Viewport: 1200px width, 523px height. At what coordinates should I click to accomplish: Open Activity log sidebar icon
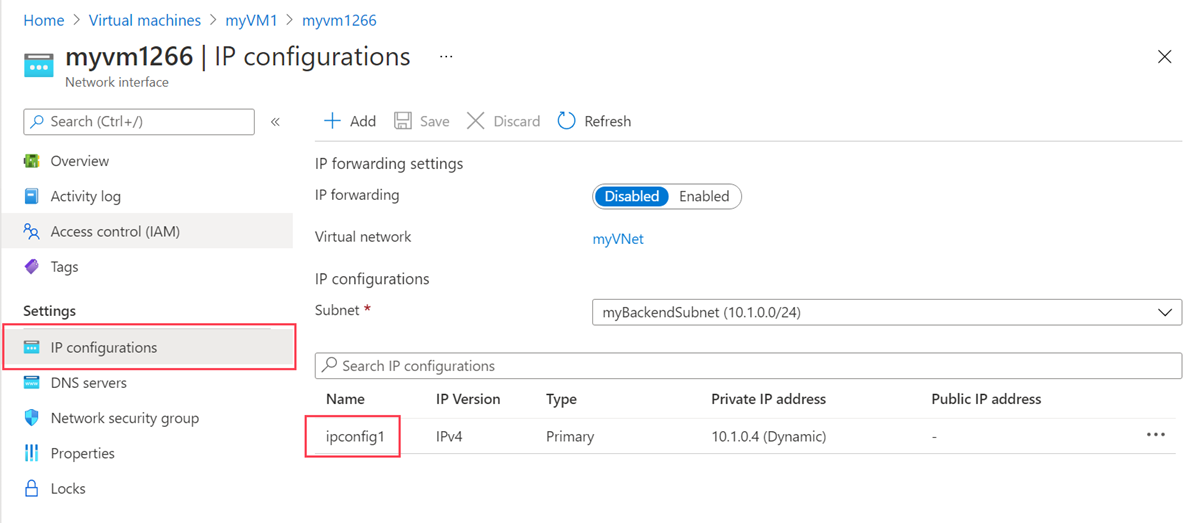(32, 196)
